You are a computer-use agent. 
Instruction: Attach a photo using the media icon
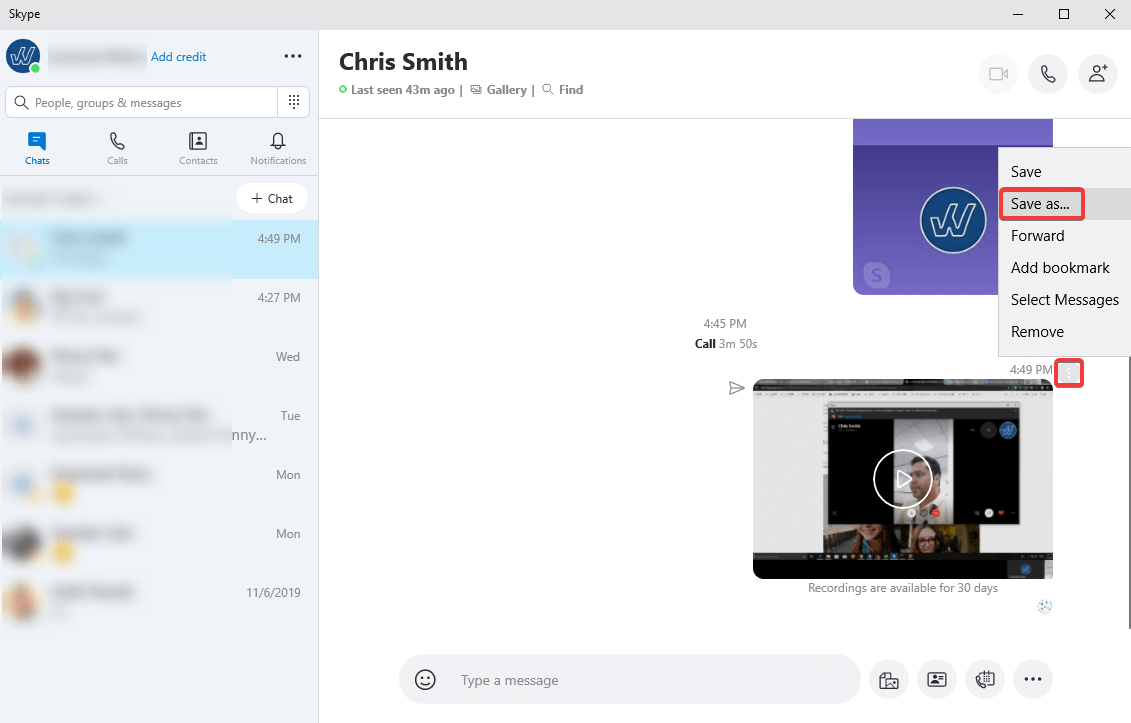coord(889,679)
